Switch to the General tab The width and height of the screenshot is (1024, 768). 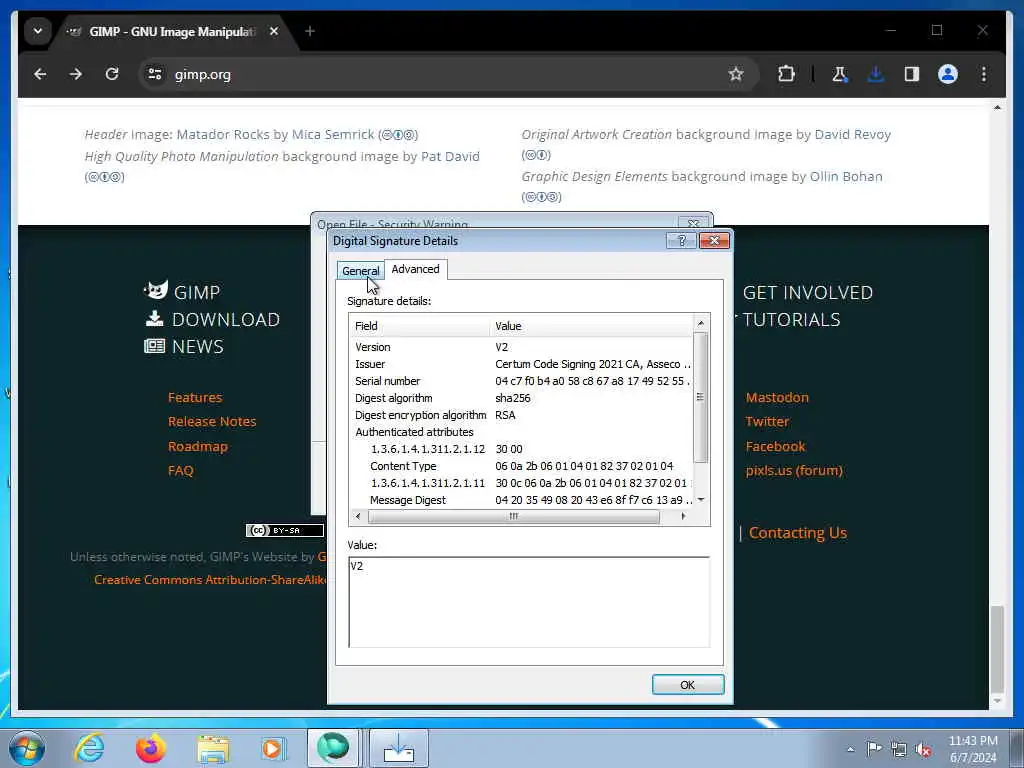[x=360, y=270]
